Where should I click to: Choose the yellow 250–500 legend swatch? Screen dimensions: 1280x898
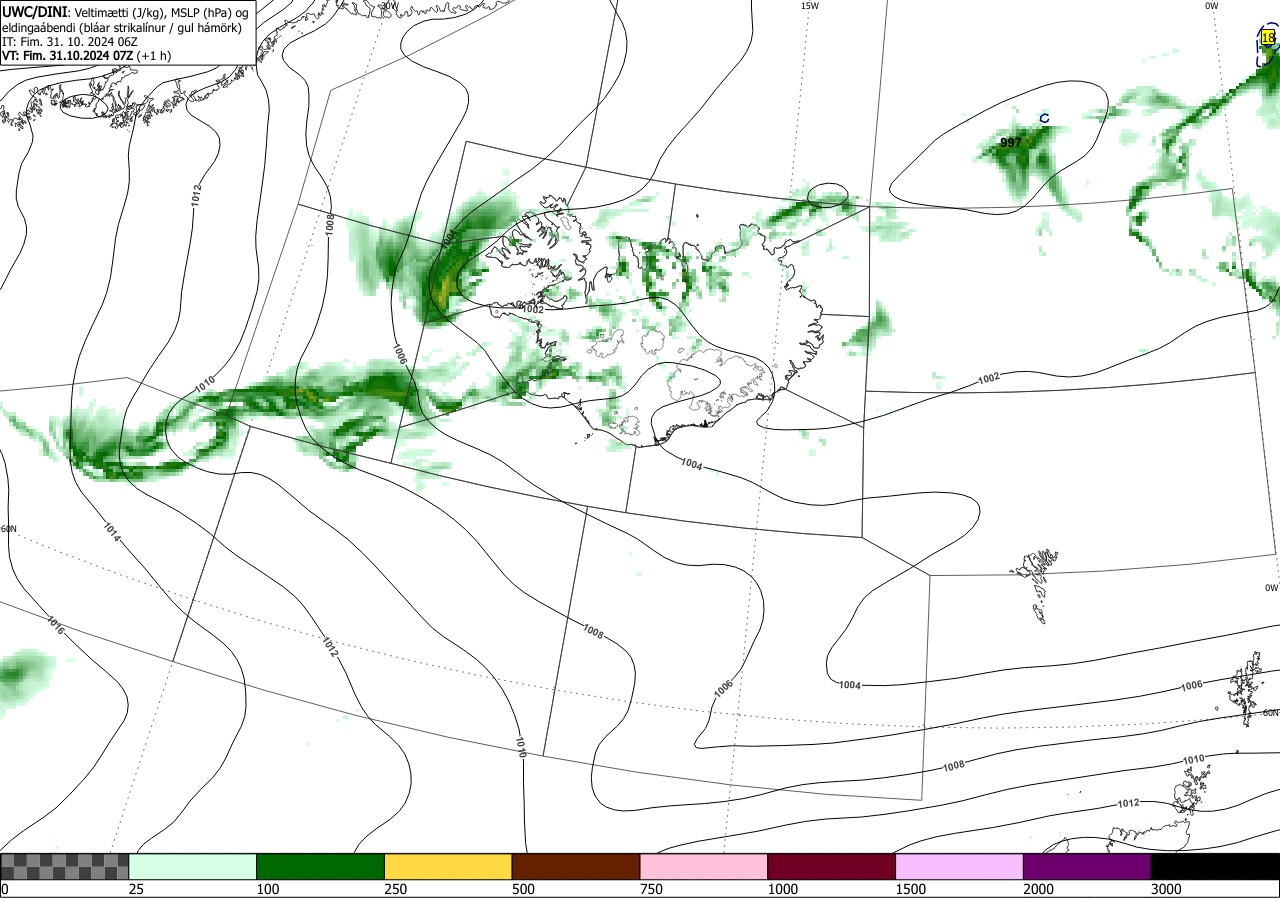coord(448,866)
